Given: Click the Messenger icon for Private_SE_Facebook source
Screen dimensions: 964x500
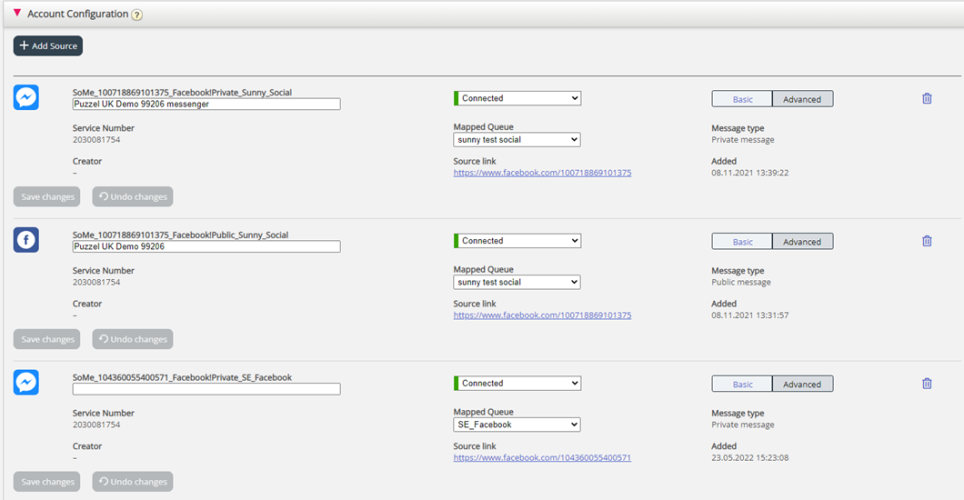Looking at the screenshot, I should pyautogui.click(x=26, y=383).
